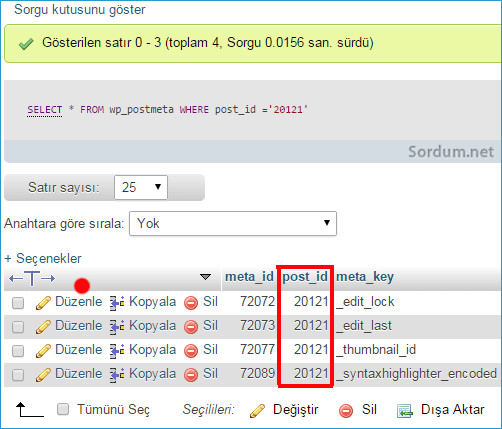
Task: Click the meta_id cell 72077
Action: coord(258,349)
